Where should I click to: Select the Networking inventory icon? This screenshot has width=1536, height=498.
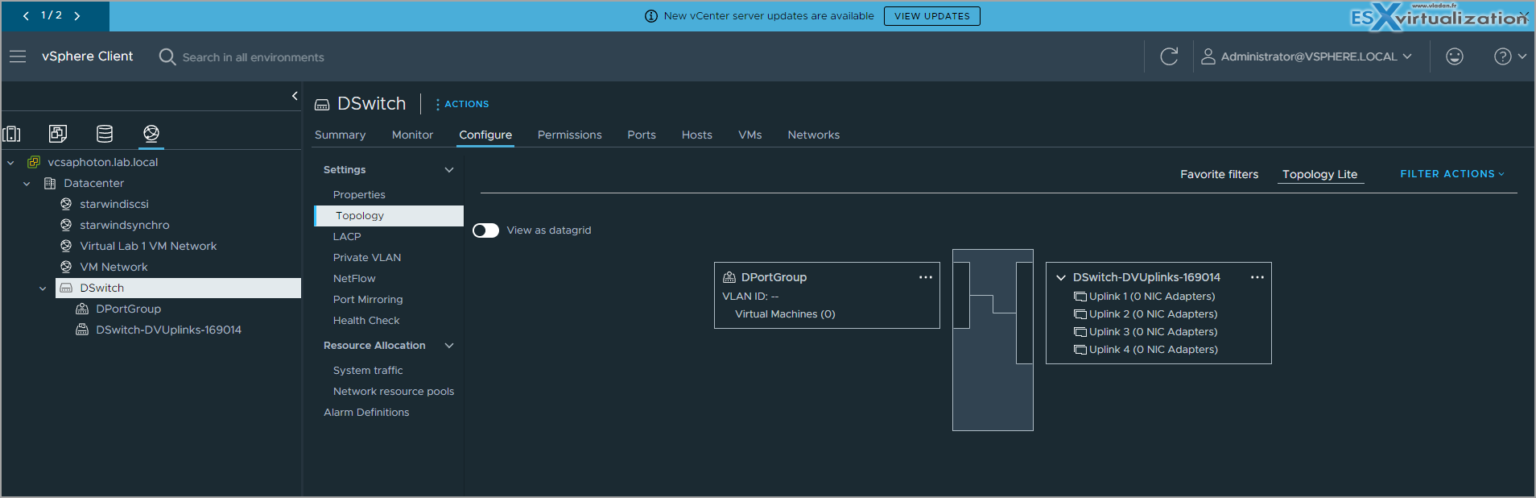pos(151,134)
